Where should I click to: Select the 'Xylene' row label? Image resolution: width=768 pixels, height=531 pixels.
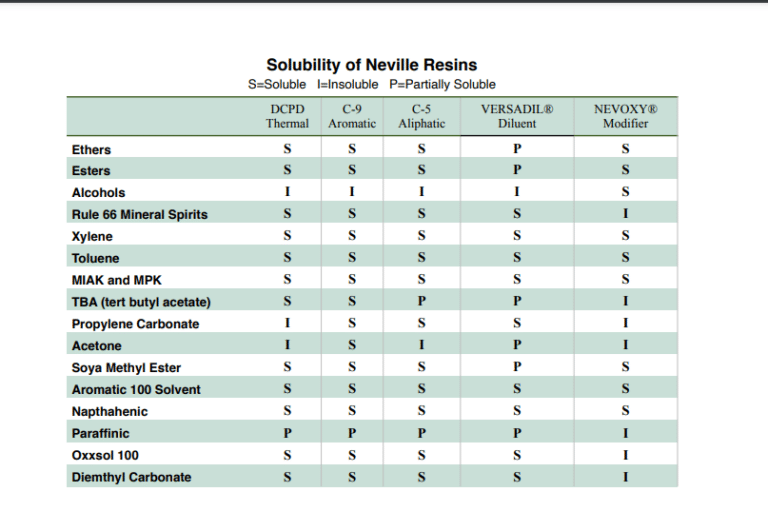[x=92, y=237]
